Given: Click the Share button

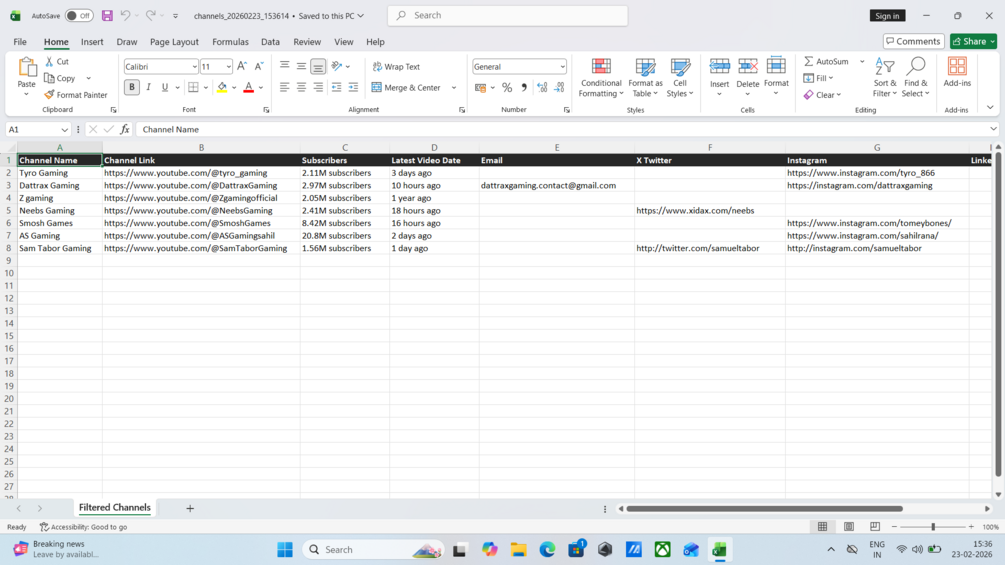Looking at the screenshot, I should pos(973,41).
